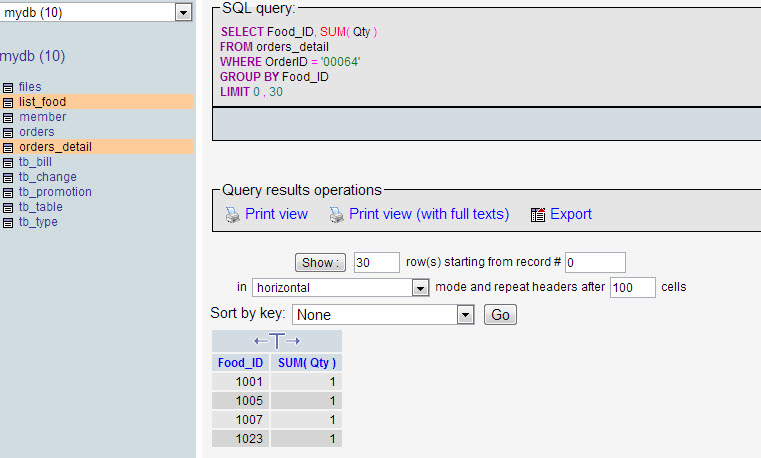The image size is (761, 458).
Task: Select the cell with Food_ID 1023
Action: (241, 439)
